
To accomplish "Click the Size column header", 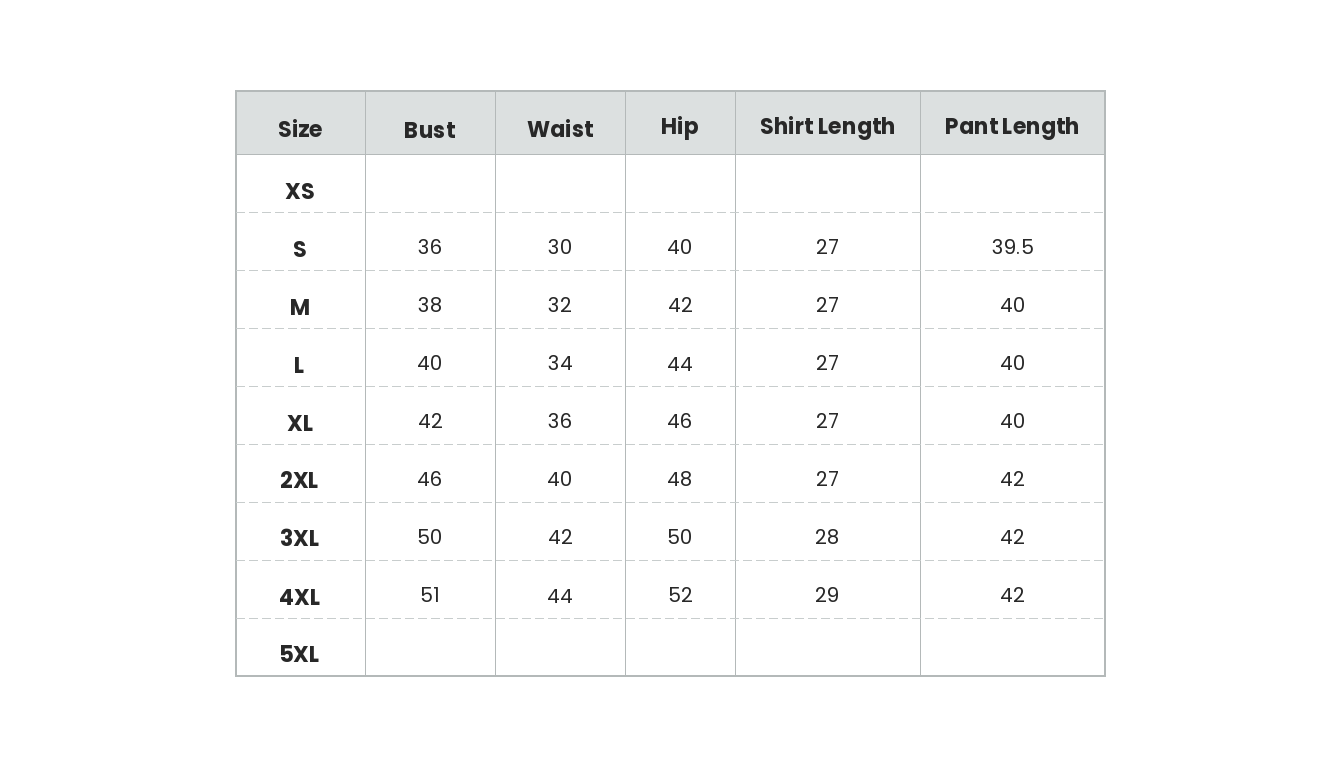I will tap(300, 129).
